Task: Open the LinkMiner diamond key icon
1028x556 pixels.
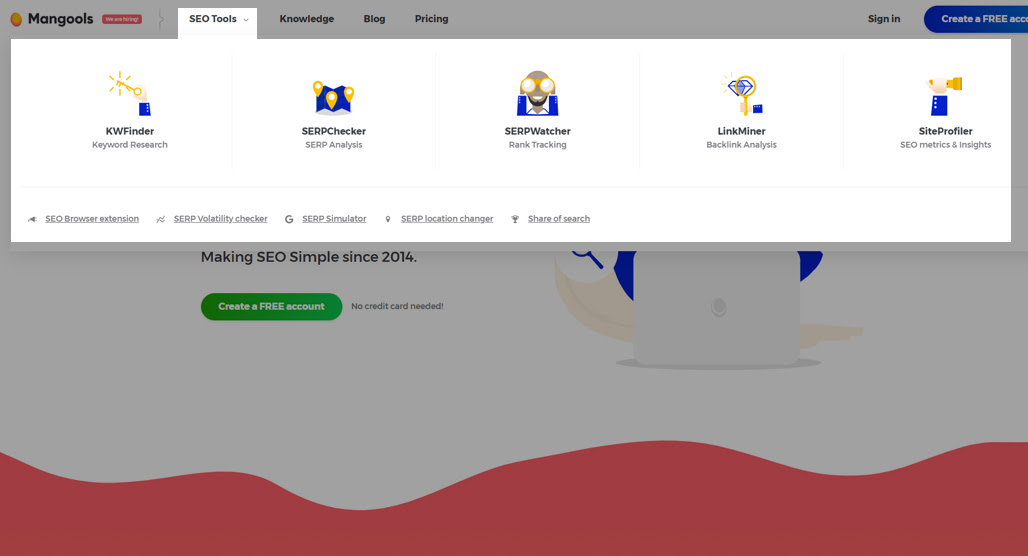Action: pyautogui.click(x=741, y=94)
